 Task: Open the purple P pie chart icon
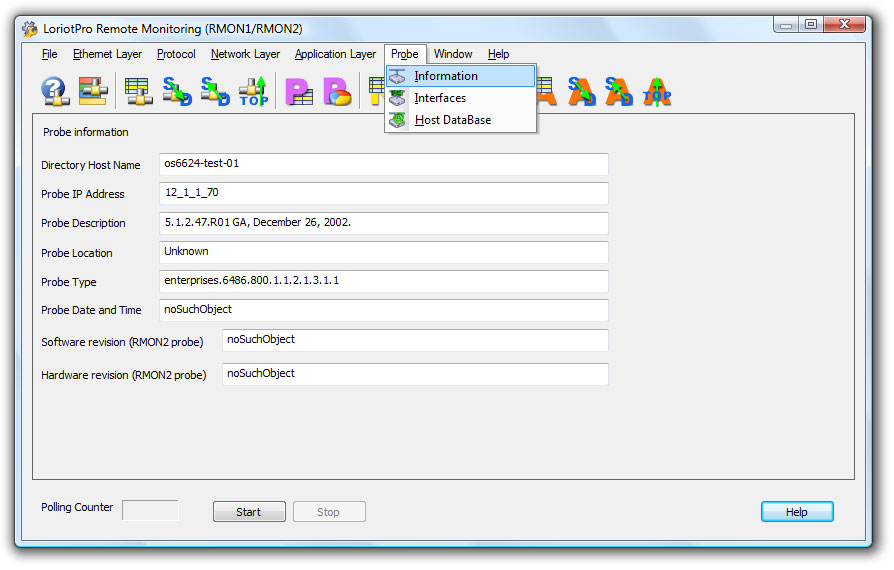tap(338, 92)
